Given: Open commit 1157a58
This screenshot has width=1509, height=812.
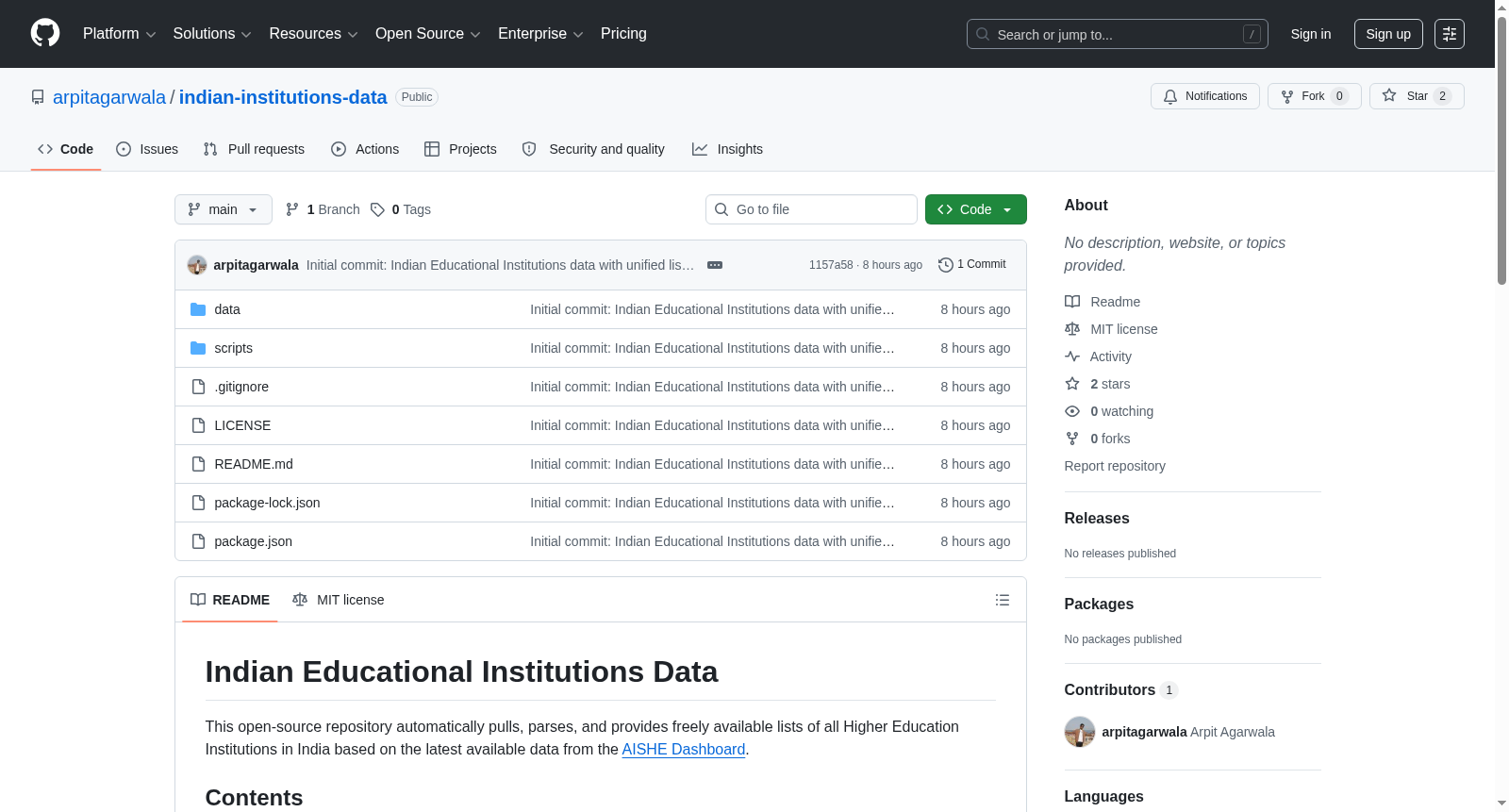Looking at the screenshot, I should pos(831,265).
